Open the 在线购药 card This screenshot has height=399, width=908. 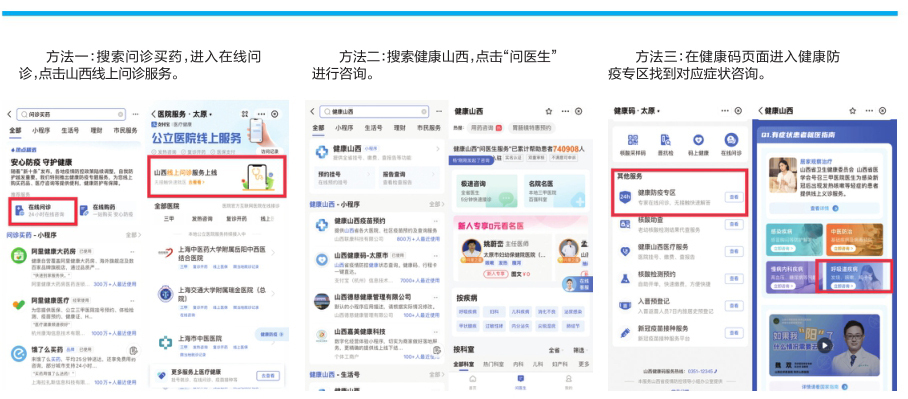(x=109, y=211)
